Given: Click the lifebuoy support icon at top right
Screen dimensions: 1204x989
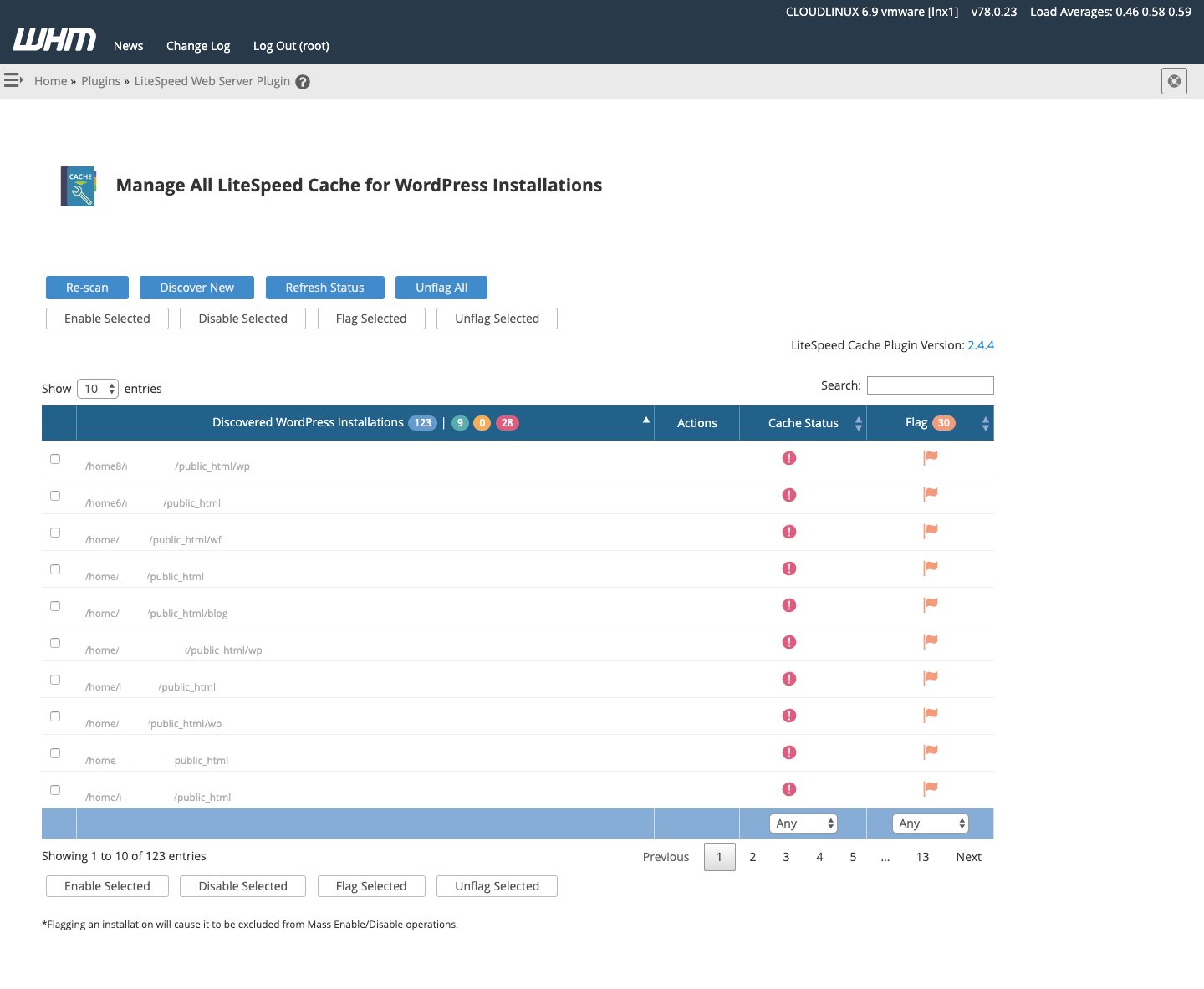Looking at the screenshot, I should tap(1174, 81).
